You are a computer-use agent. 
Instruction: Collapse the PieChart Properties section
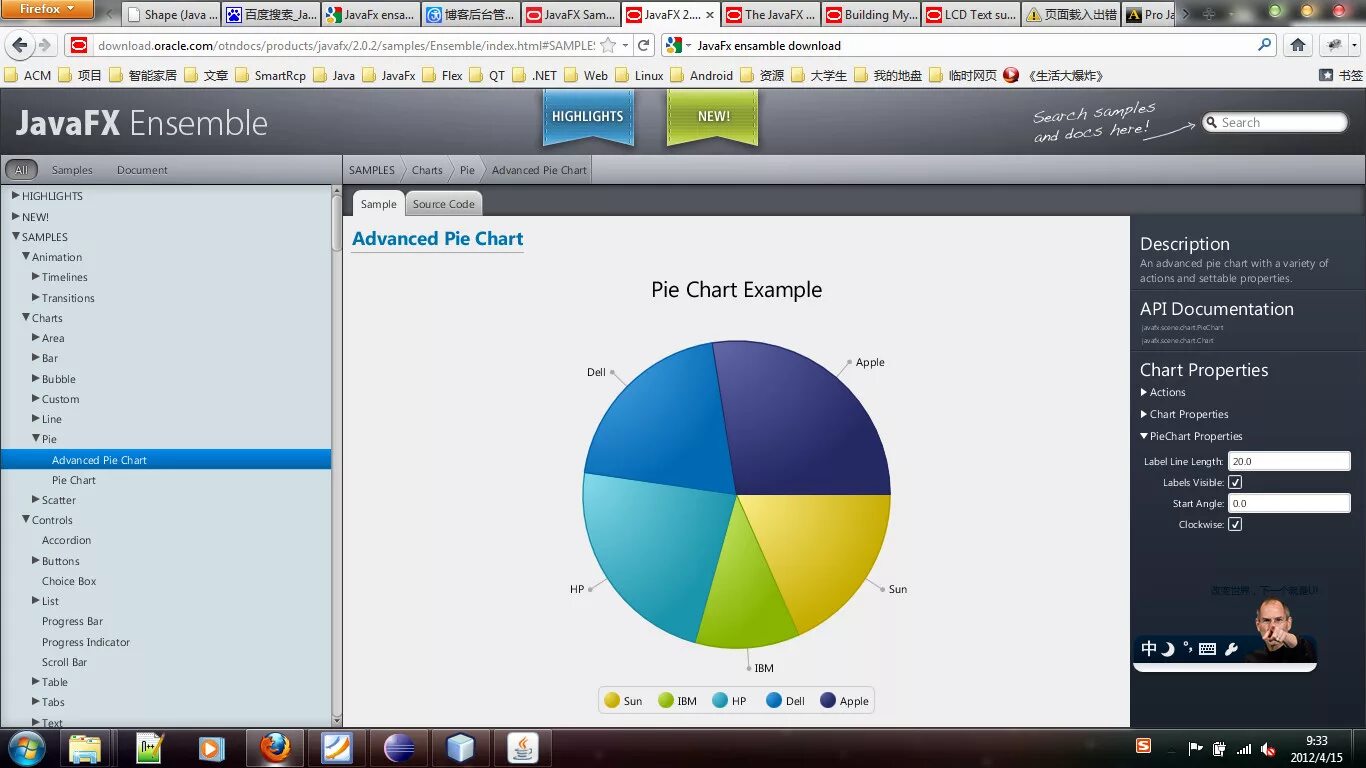(x=1144, y=436)
